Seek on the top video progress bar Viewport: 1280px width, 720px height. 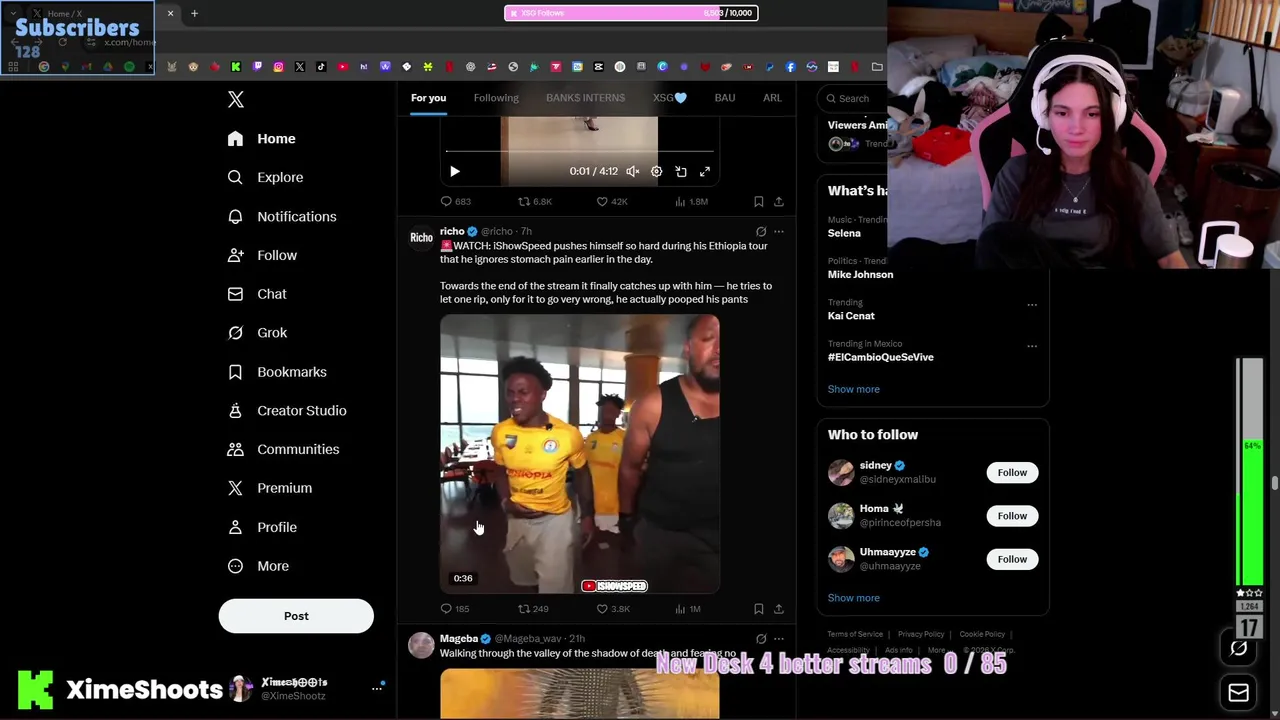(x=579, y=151)
